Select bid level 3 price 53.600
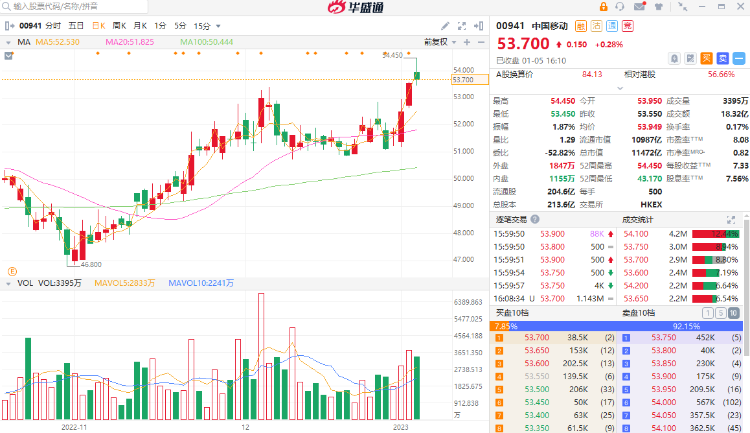 [x=537, y=363]
